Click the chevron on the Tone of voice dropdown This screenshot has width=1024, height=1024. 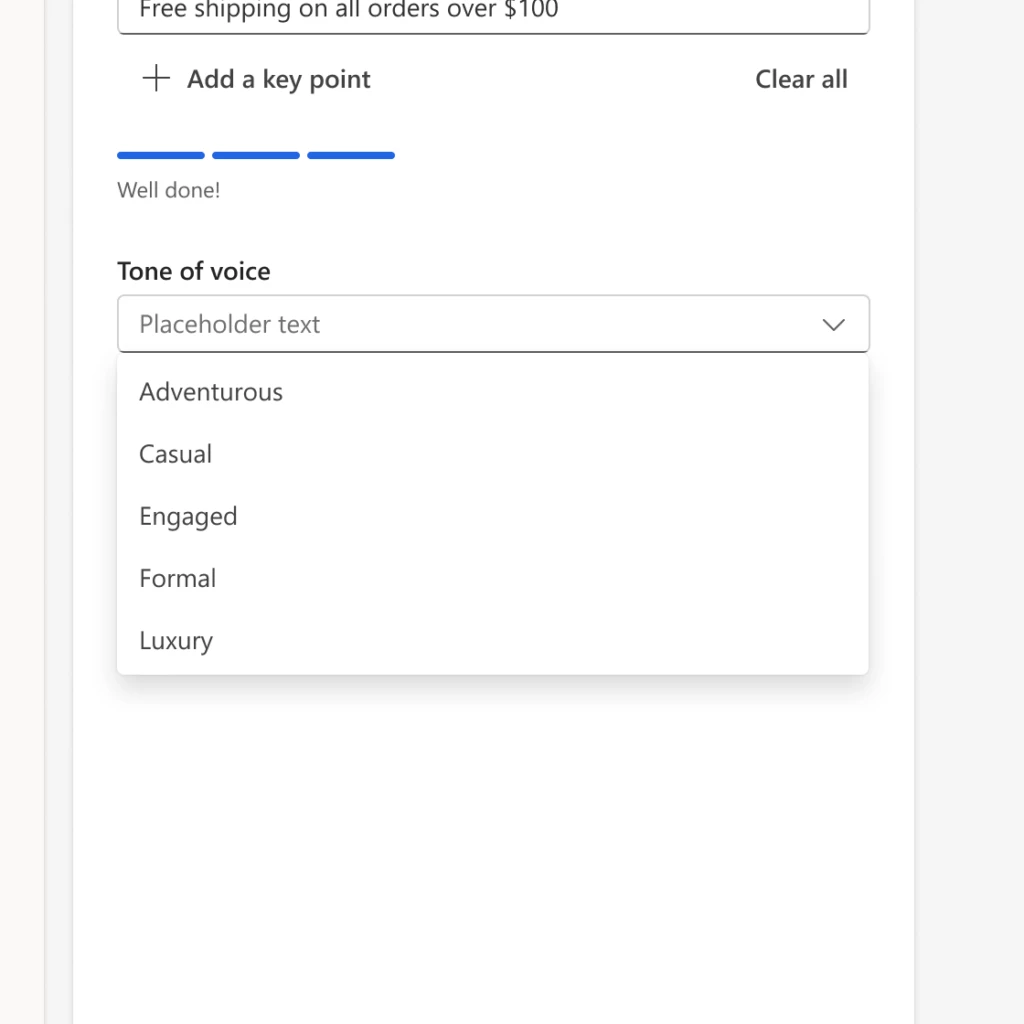[x=833, y=324]
